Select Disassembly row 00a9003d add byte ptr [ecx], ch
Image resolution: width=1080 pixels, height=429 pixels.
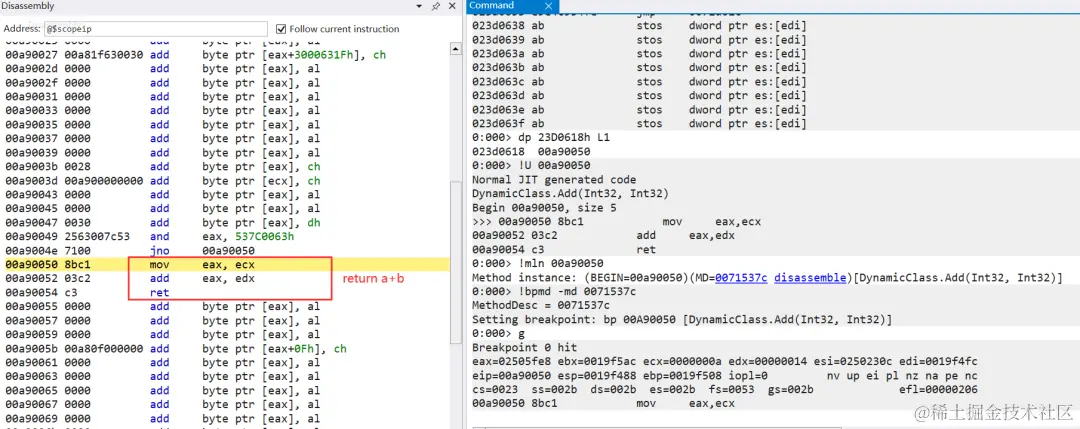[227, 180]
